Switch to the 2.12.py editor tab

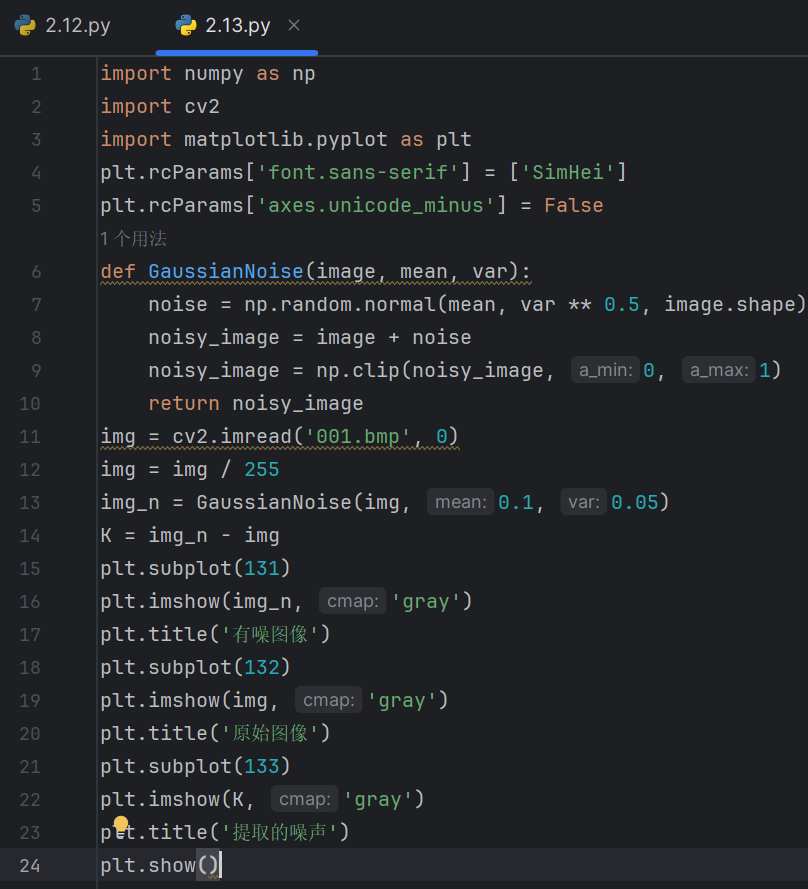point(62,26)
